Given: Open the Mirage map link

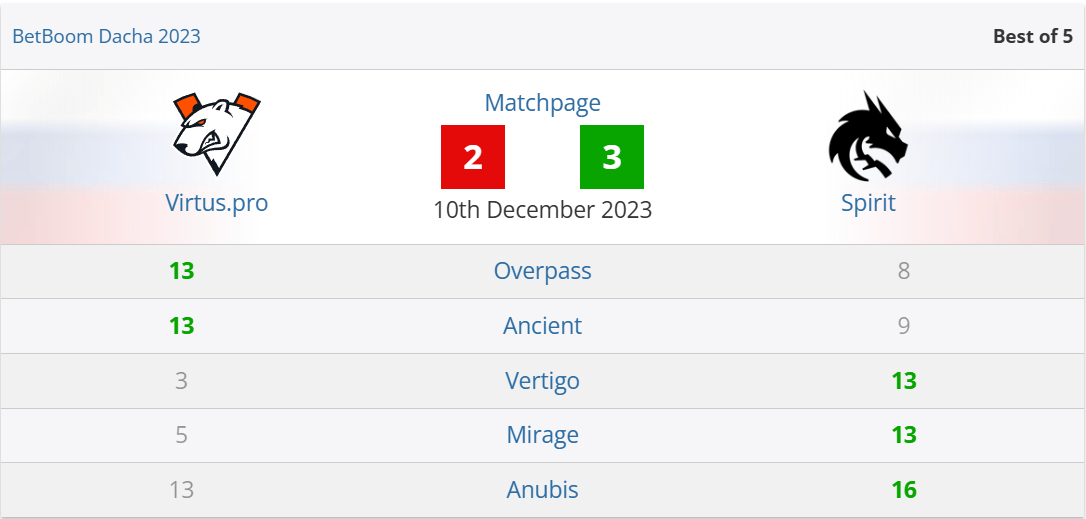Looking at the screenshot, I should tap(542, 435).
